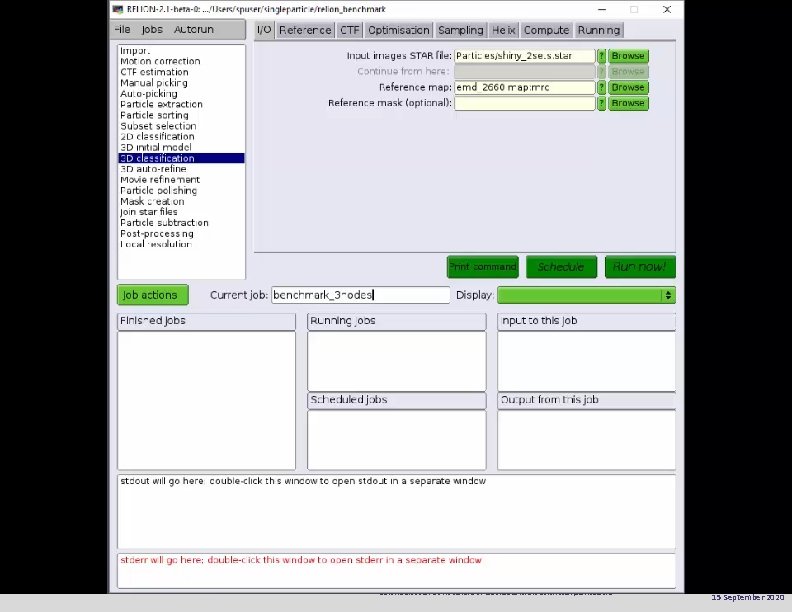The width and height of the screenshot is (792, 612).
Task: Click the red stderr output window
Action: (x=397, y=571)
